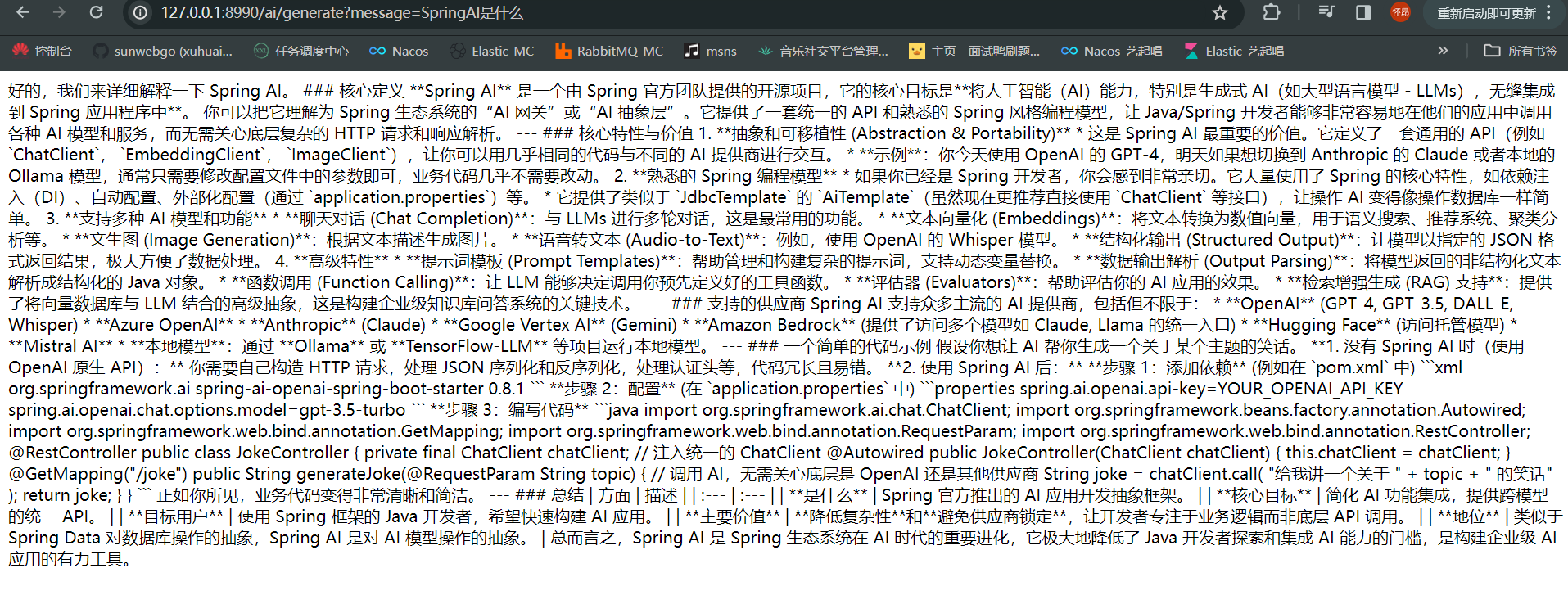Viewport: 1568px width, 595px height.
Task: Open the msns music bookmark
Action: [711, 51]
